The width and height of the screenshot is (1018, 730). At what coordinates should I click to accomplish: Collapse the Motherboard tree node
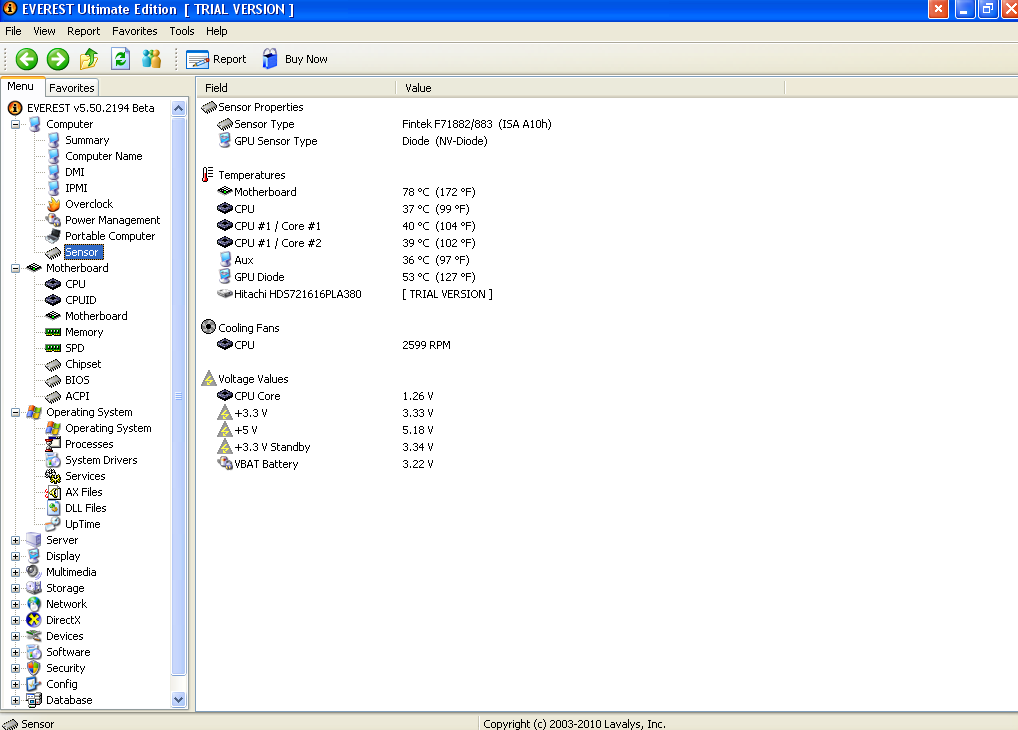pos(16,268)
